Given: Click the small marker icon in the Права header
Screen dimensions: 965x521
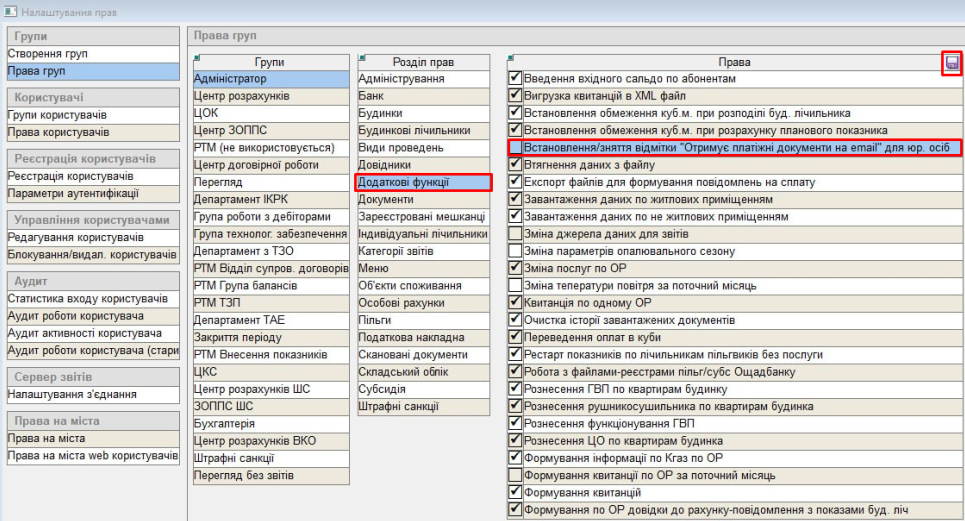Looking at the screenshot, I should 512,58.
